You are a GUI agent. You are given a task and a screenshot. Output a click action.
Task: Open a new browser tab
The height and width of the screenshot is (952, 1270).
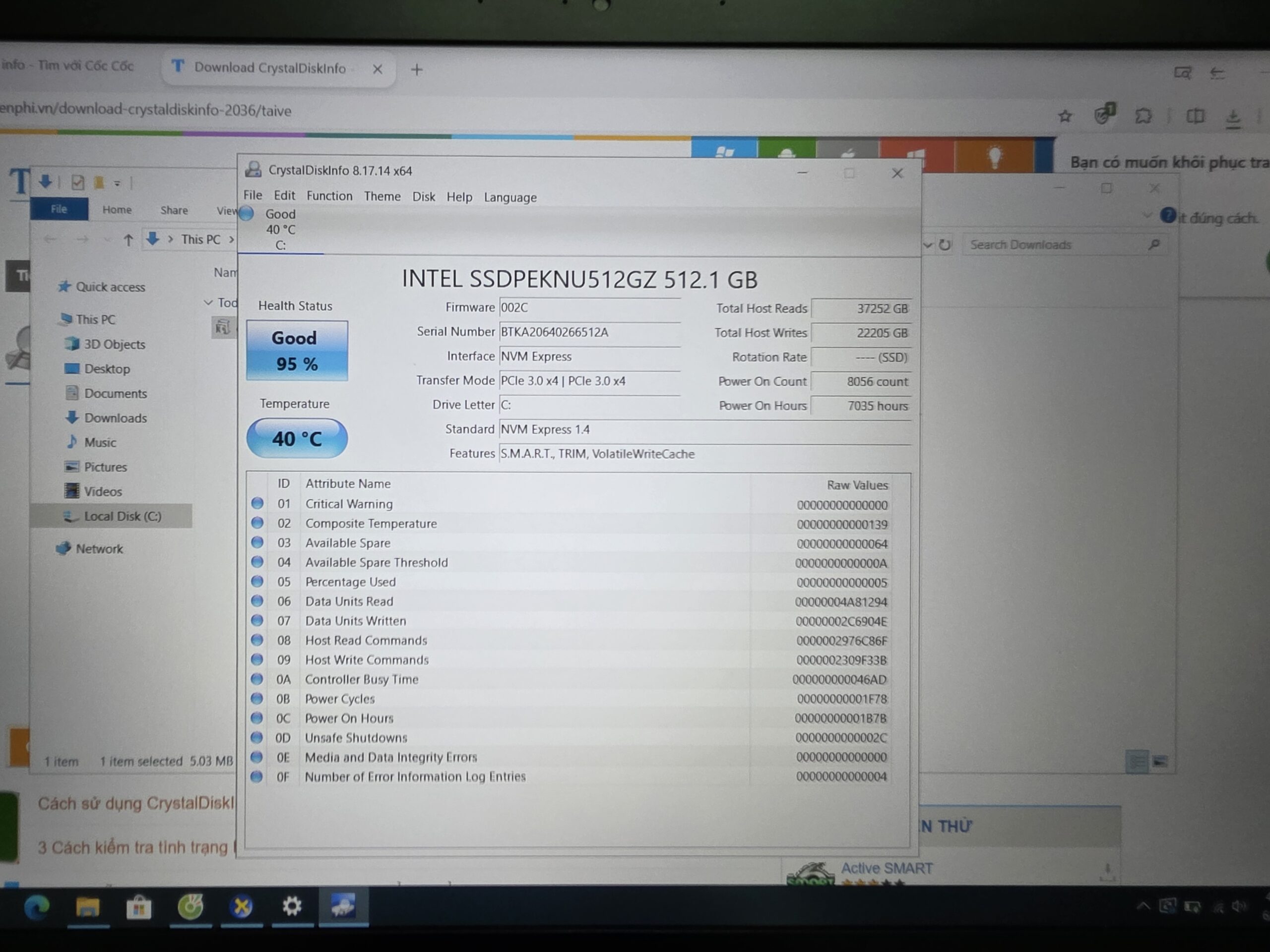tap(417, 70)
